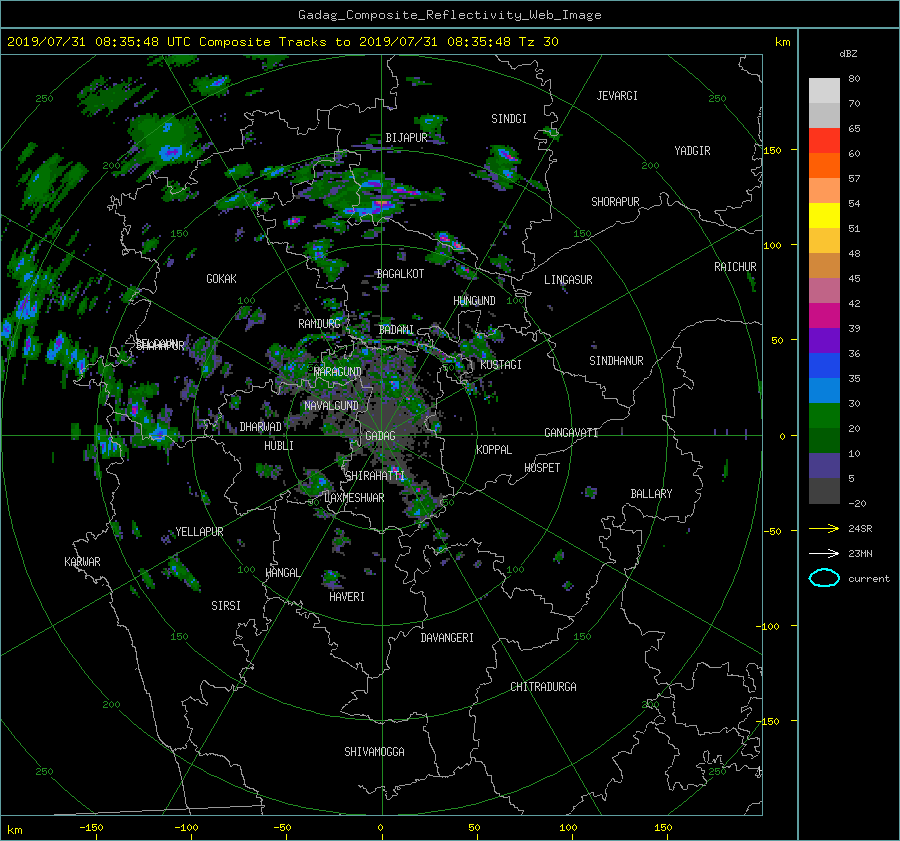This screenshot has height=841, width=900.
Task: Click the DHARWAD city label
Action: pyautogui.click(x=261, y=427)
